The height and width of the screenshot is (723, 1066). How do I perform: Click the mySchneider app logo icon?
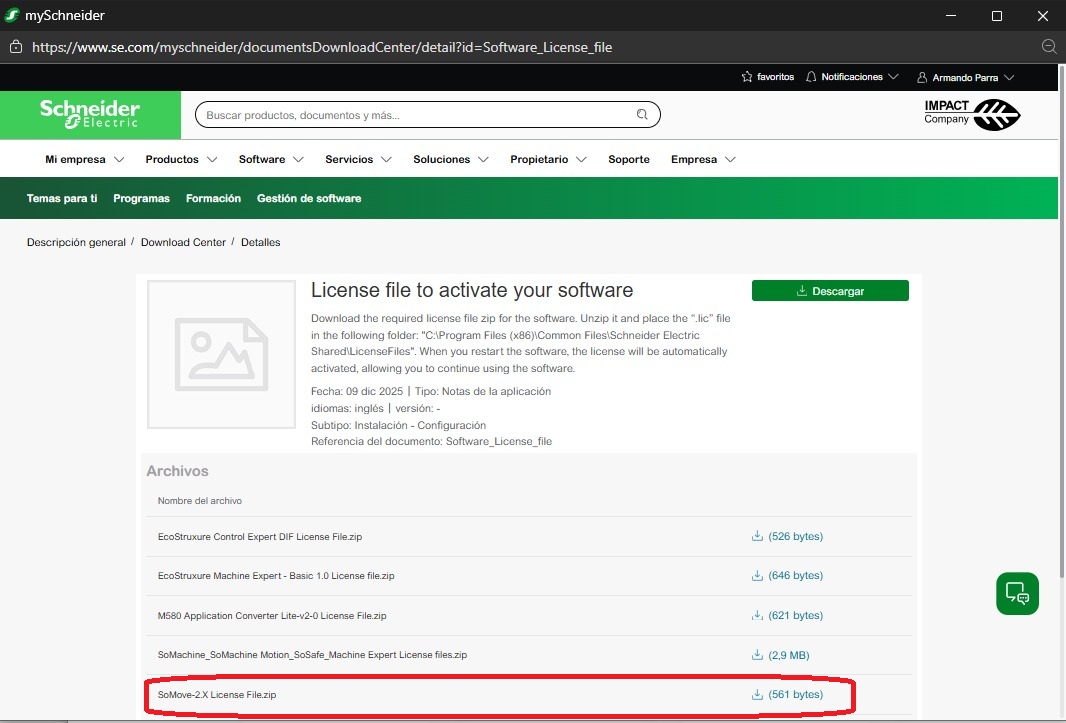(12, 15)
